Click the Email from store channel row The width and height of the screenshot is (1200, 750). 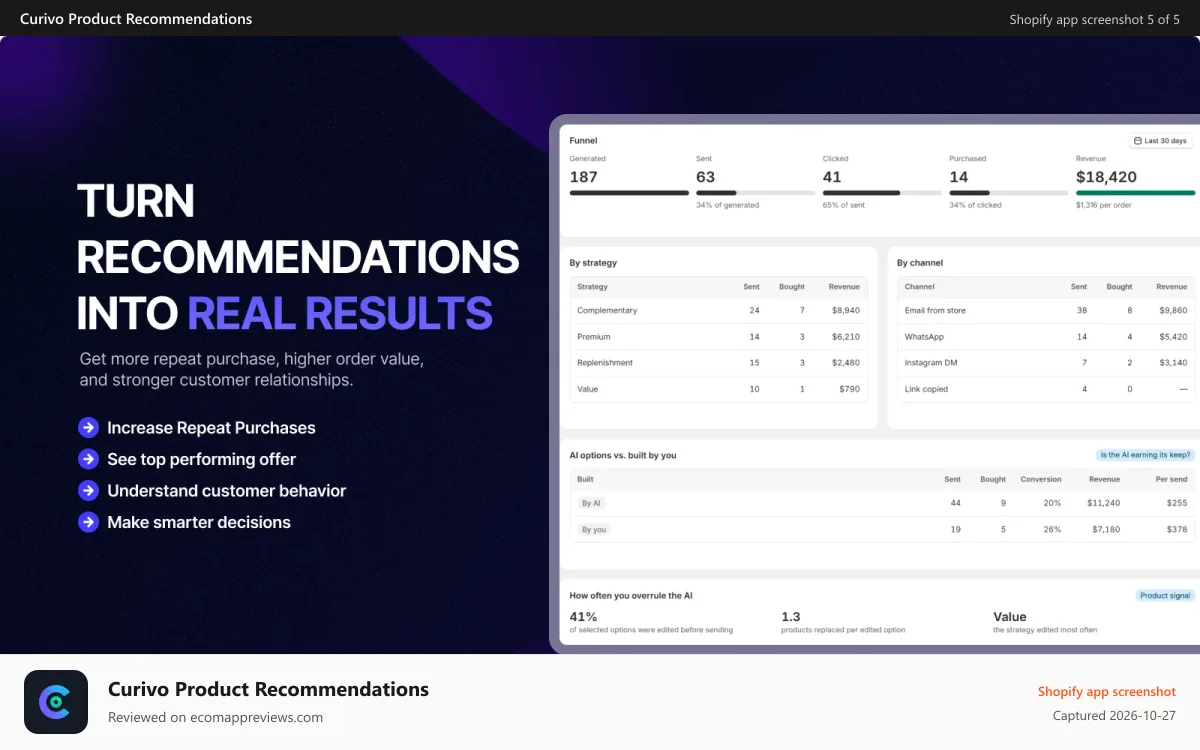point(1046,310)
